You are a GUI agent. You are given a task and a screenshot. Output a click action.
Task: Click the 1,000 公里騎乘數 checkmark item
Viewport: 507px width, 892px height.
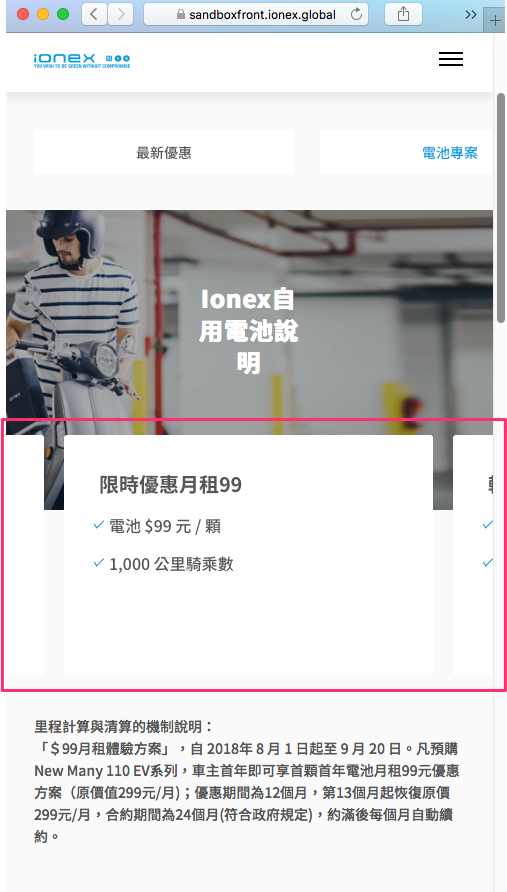(x=163, y=564)
